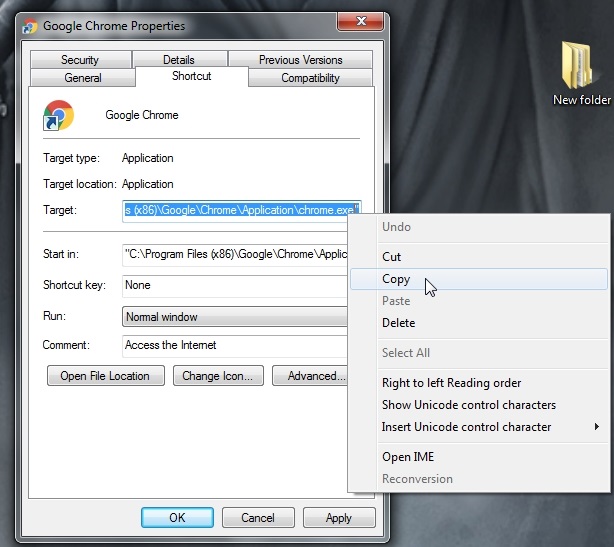Choose Open IME from context menu
The width and height of the screenshot is (614, 547).
click(x=479, y=457)
